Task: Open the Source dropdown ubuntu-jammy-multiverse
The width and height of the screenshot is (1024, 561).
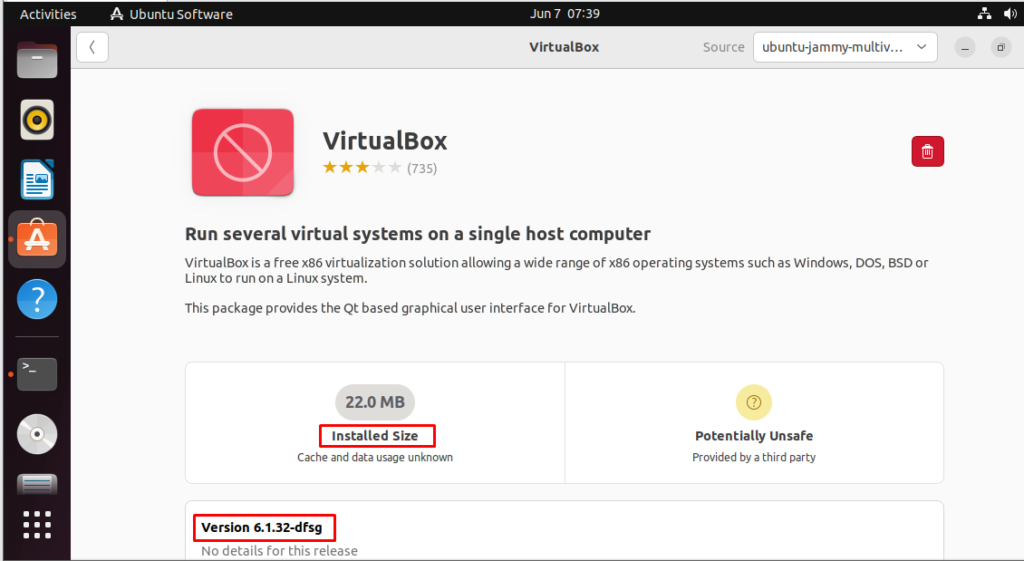Action: (845, 47)
